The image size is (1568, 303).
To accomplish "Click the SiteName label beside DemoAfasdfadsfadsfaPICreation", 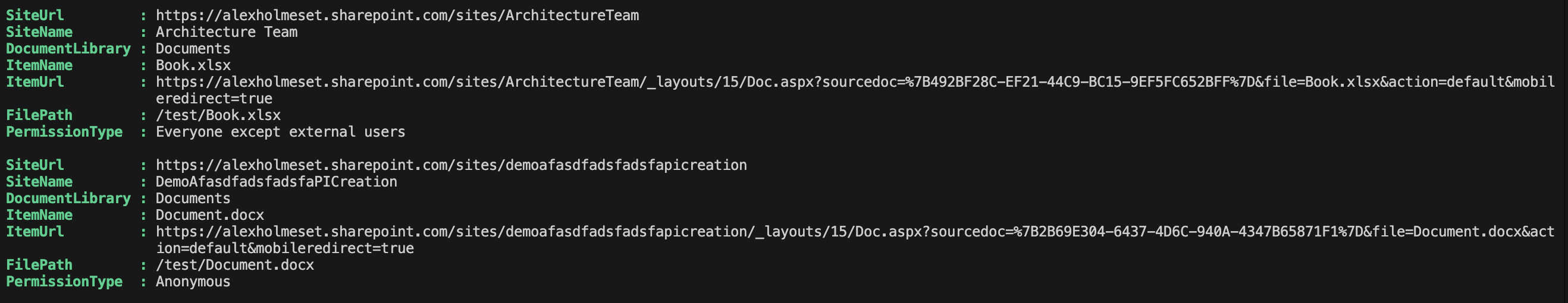I will pyautogui.click(x=39, y=182).
